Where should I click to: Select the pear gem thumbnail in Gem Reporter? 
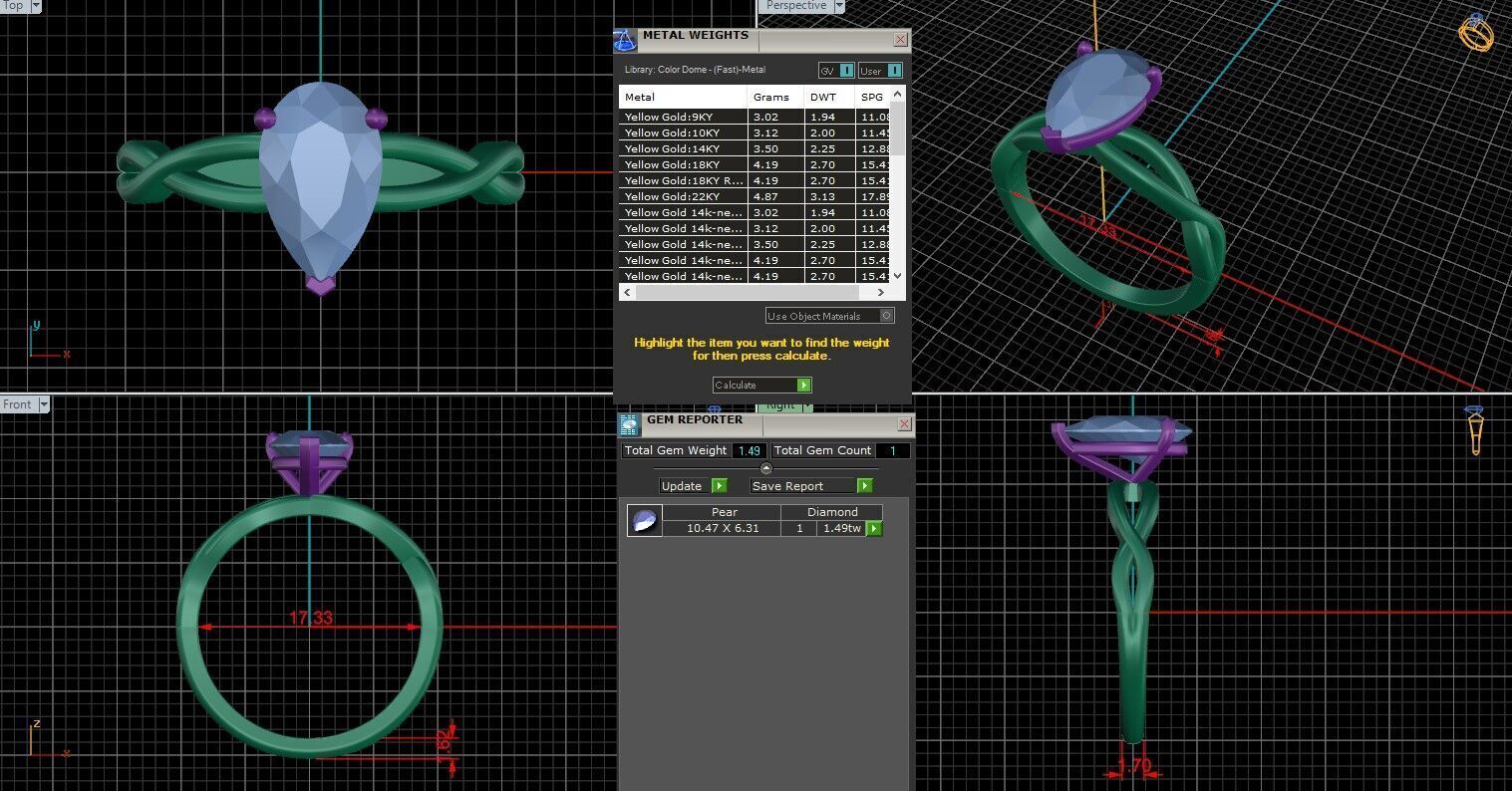tap(644, 520)
